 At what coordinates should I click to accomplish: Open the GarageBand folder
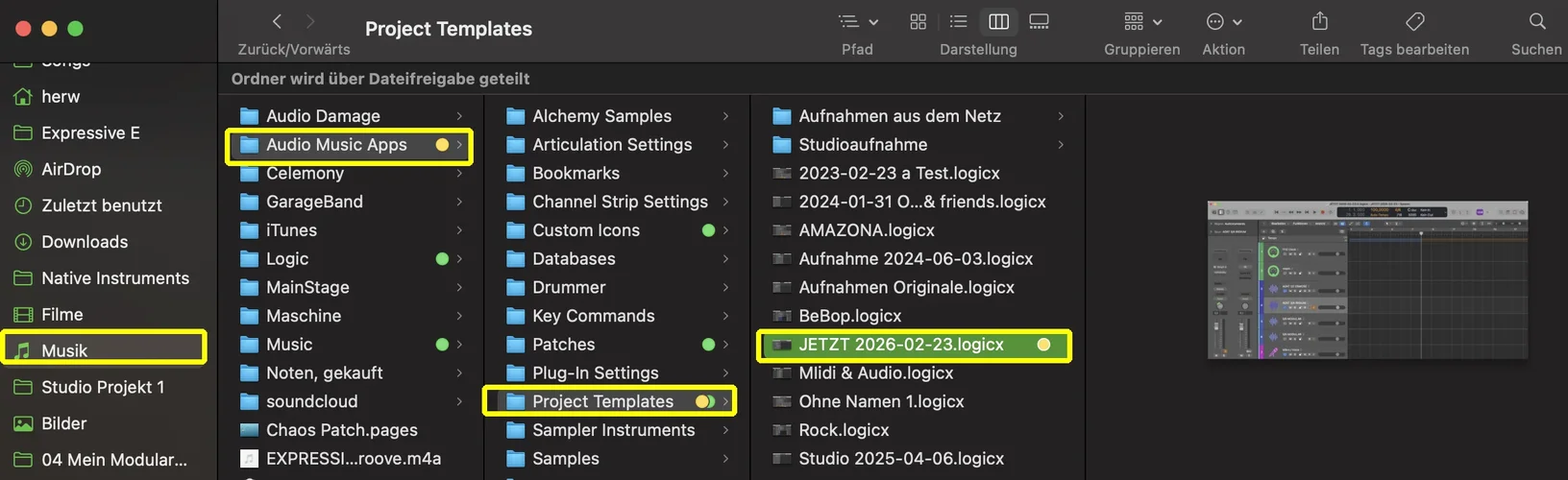(314, 202)
